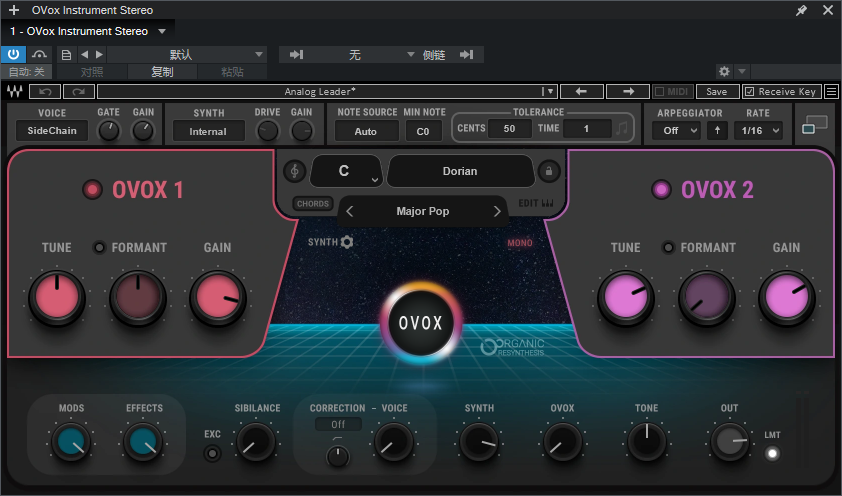
Task: Click the 复制 copy button
Action: click(162, 71)
